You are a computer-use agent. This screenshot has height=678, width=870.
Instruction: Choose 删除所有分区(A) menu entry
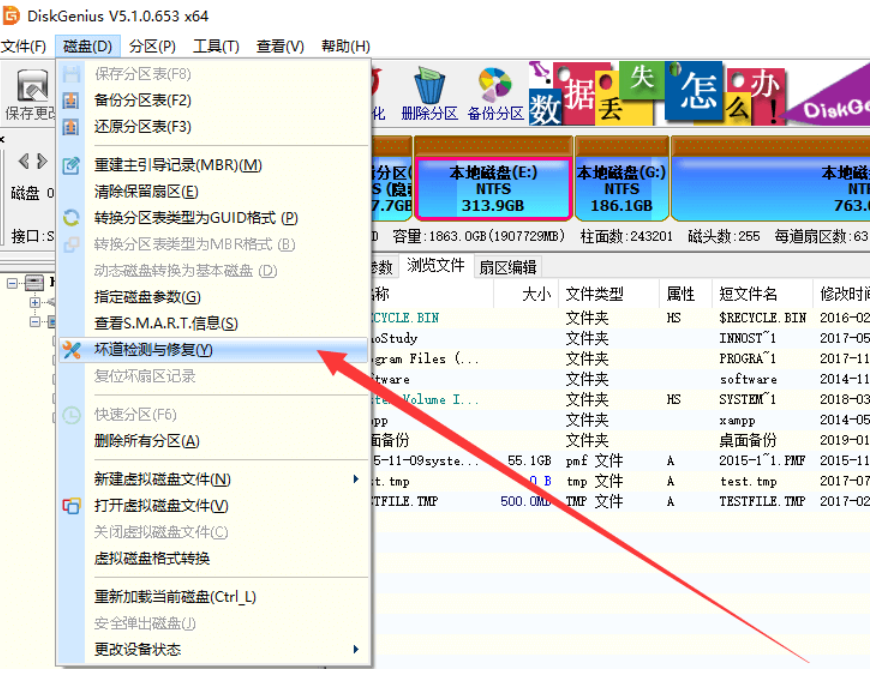[214, 442]
